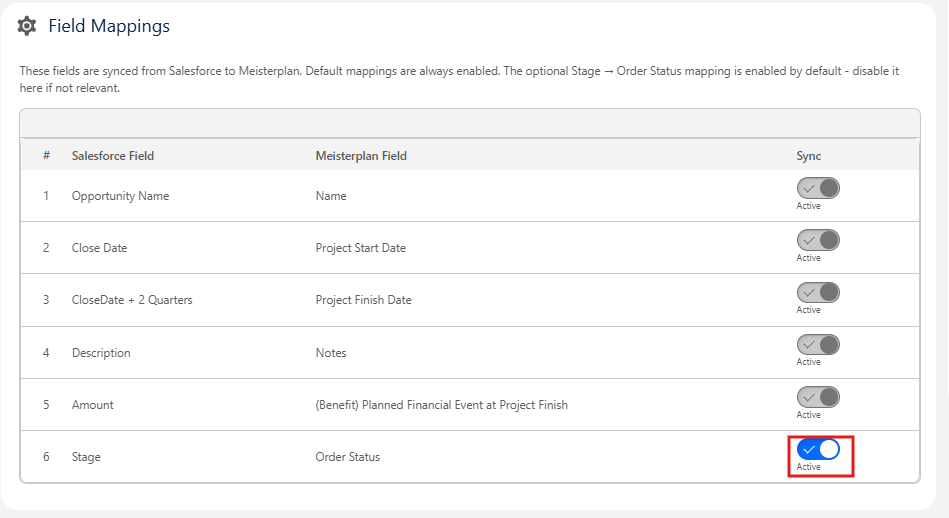
Task: Click the Stage Salesforce field cell
Action: tap(86, 457)
